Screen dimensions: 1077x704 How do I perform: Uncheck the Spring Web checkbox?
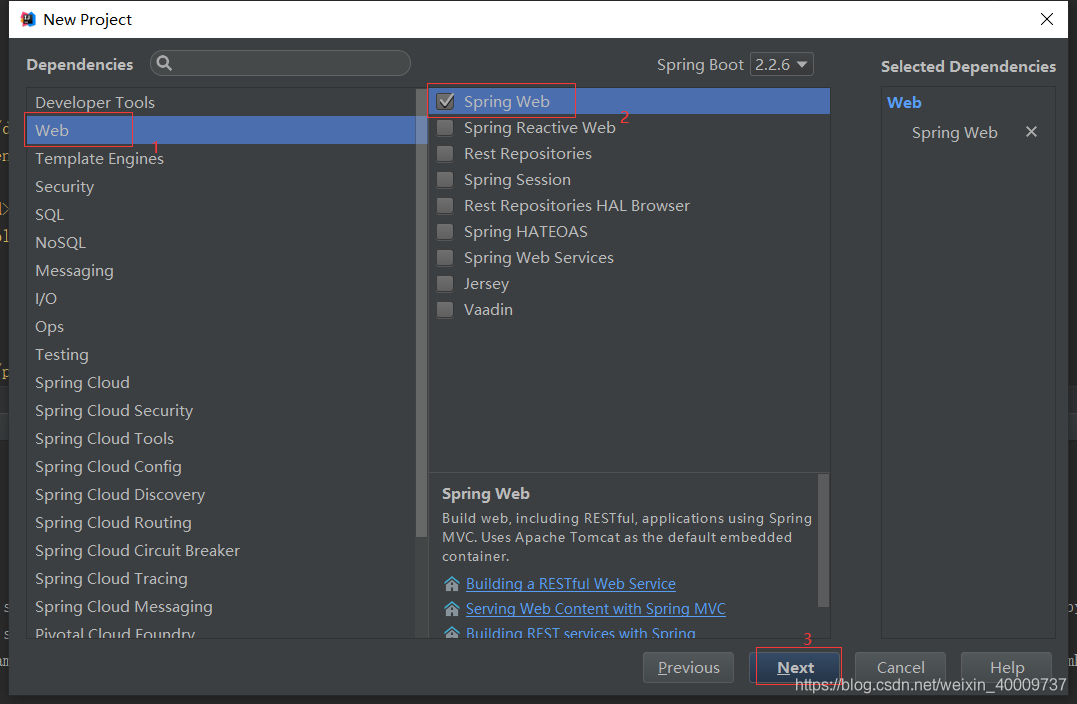[445, 102]
